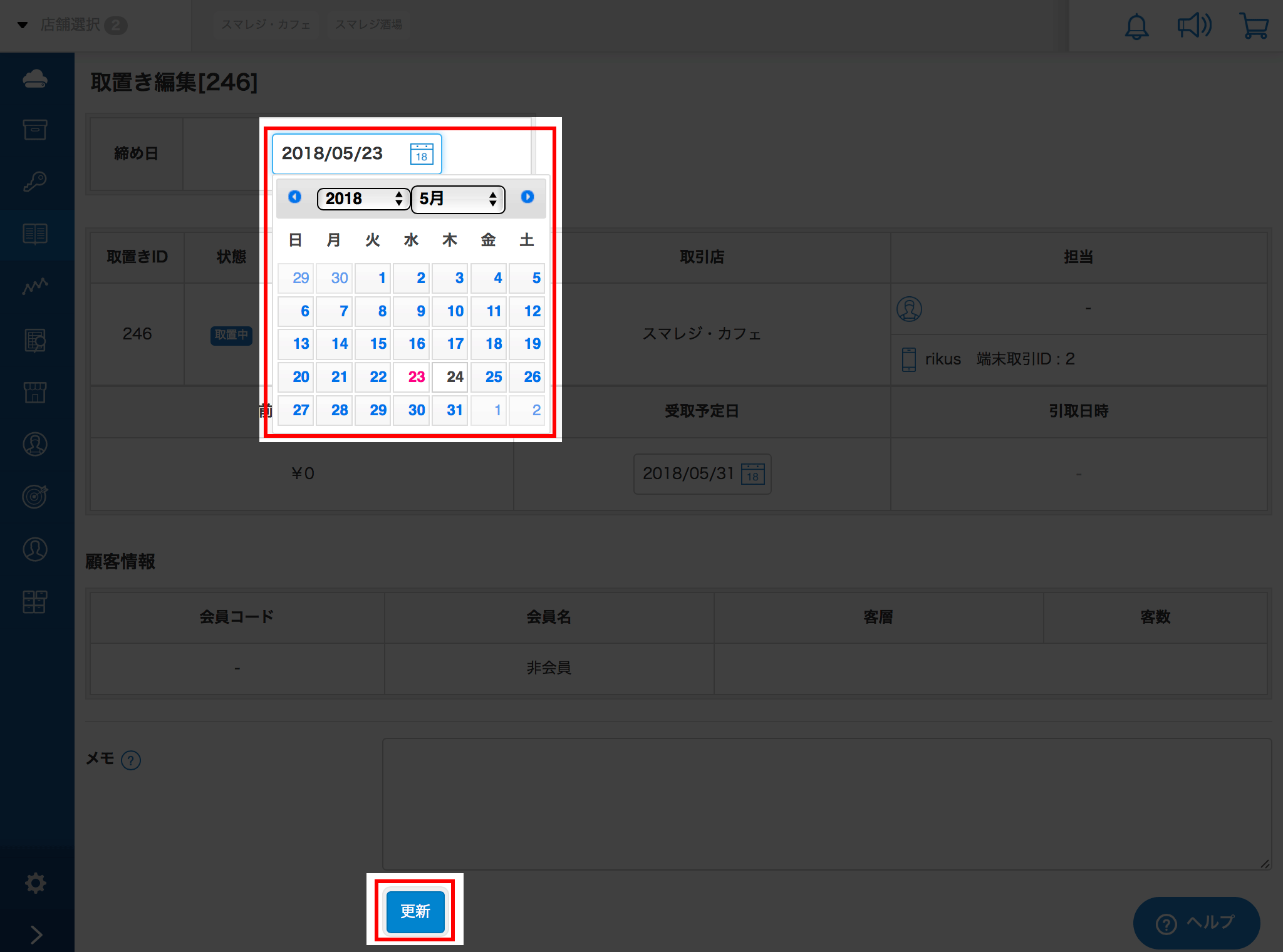
Task: Open the shopping cart icon
Action: [1254, 26]
